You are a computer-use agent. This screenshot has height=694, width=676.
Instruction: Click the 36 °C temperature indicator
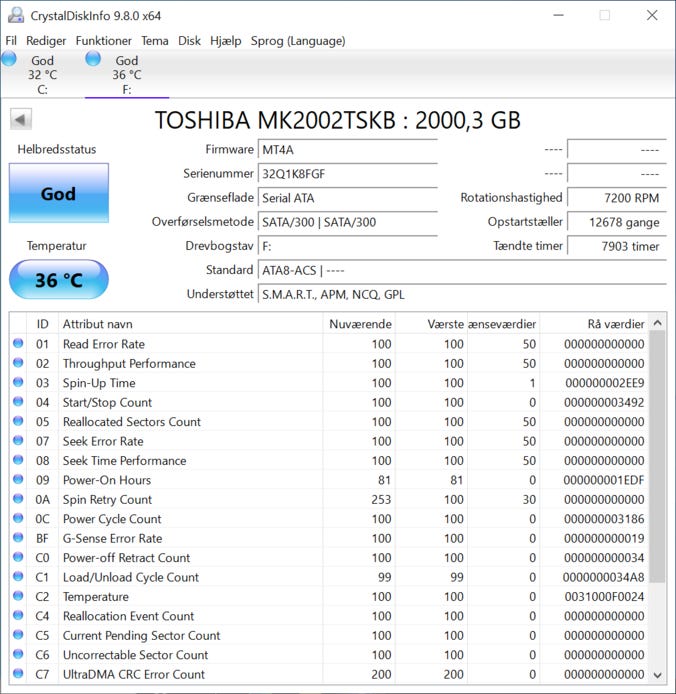(58, 280)
